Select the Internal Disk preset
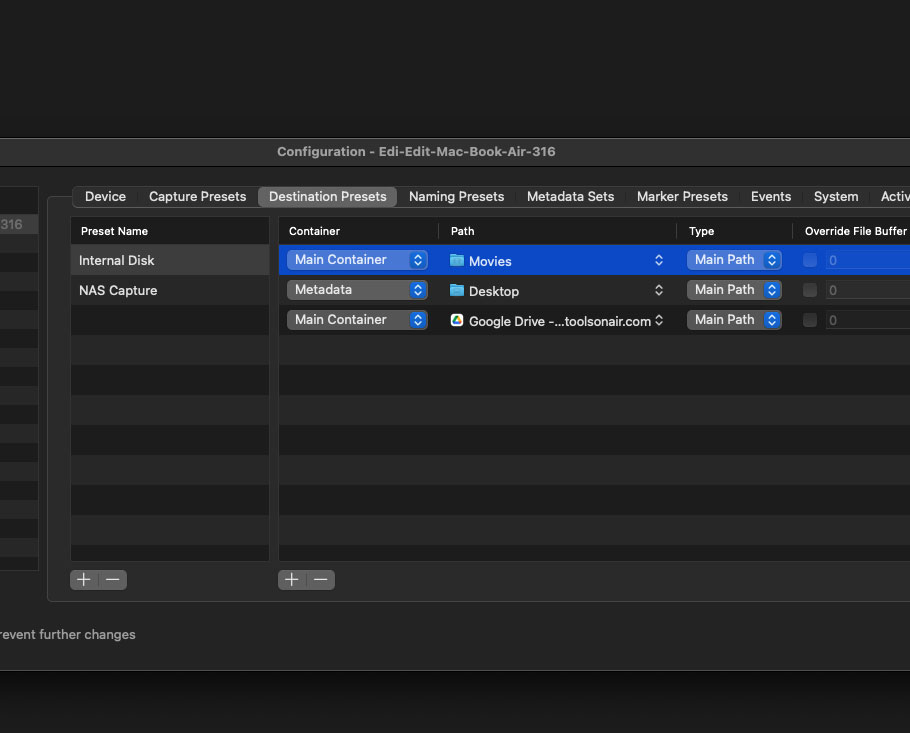Image resolution: width=910 pixels, height=733 pixels. click(117, 260)
